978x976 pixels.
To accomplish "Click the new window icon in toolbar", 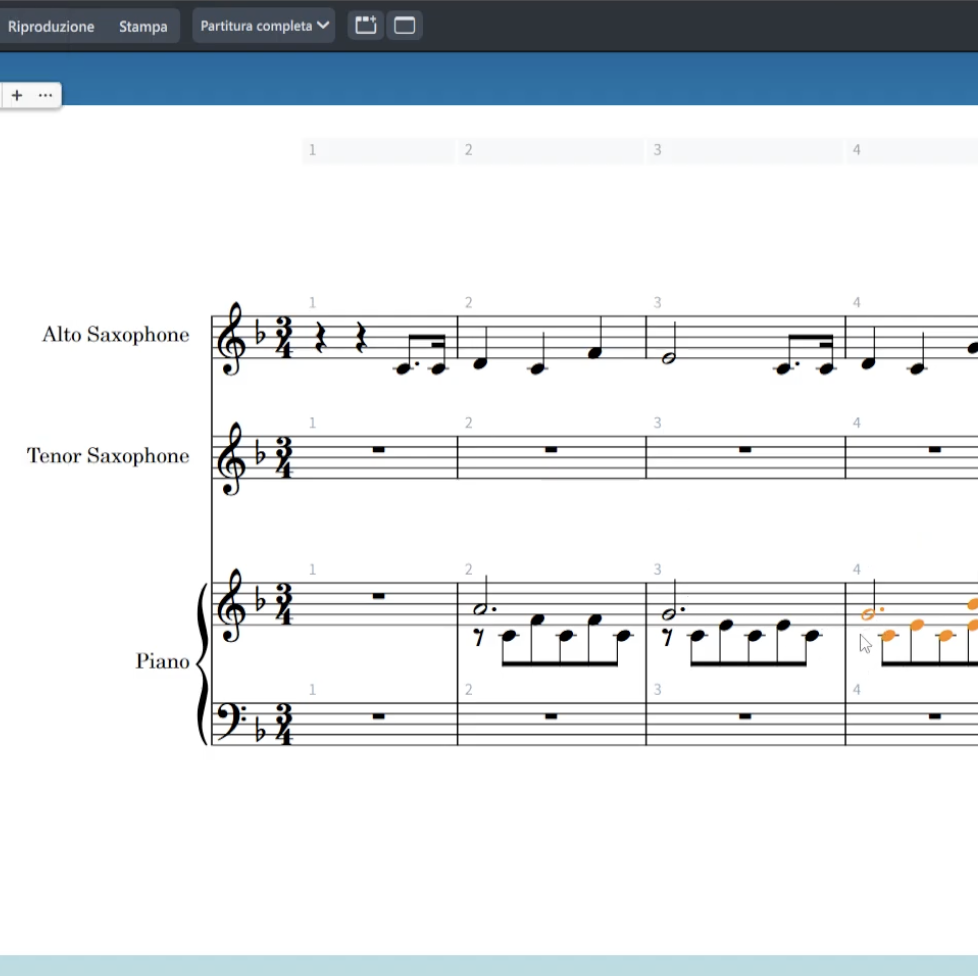I will [405, 26].
